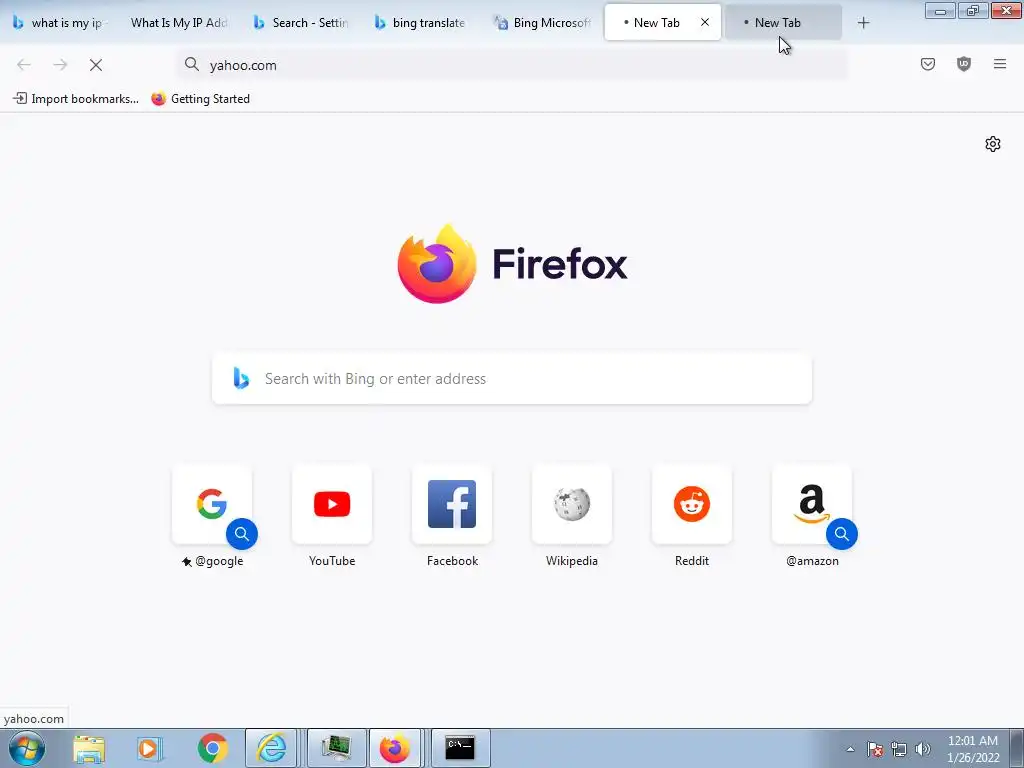Open Action Center flag in tray
1024x768 pixels.
pos(875,749)
